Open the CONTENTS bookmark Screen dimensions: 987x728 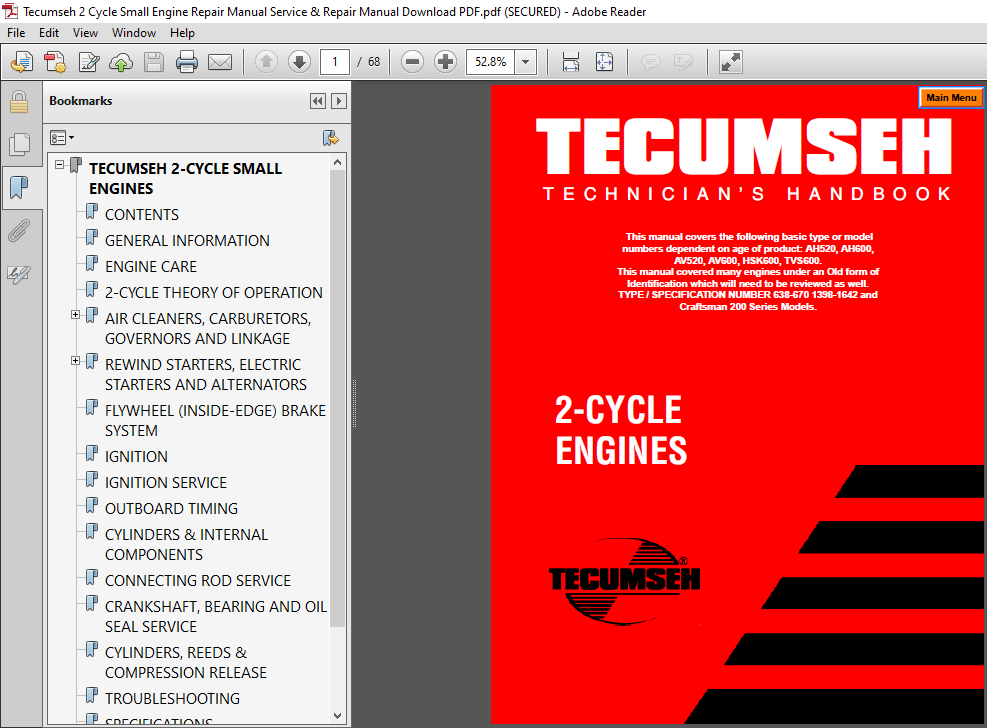click(x=142, y=215)
